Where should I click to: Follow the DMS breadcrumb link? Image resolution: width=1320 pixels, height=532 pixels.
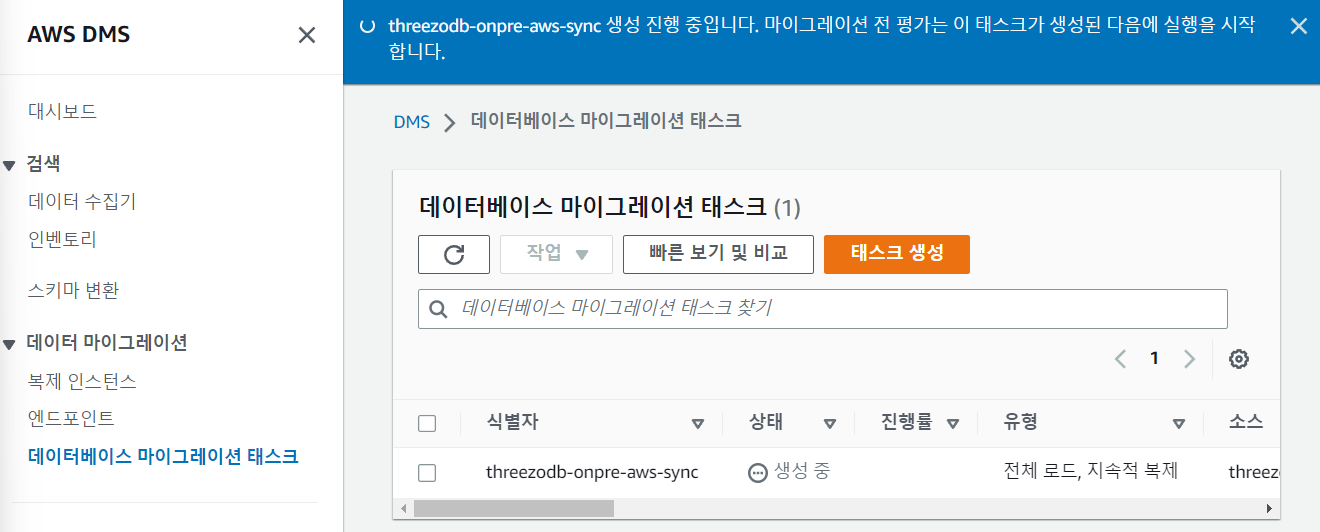(x=411, y=122)
